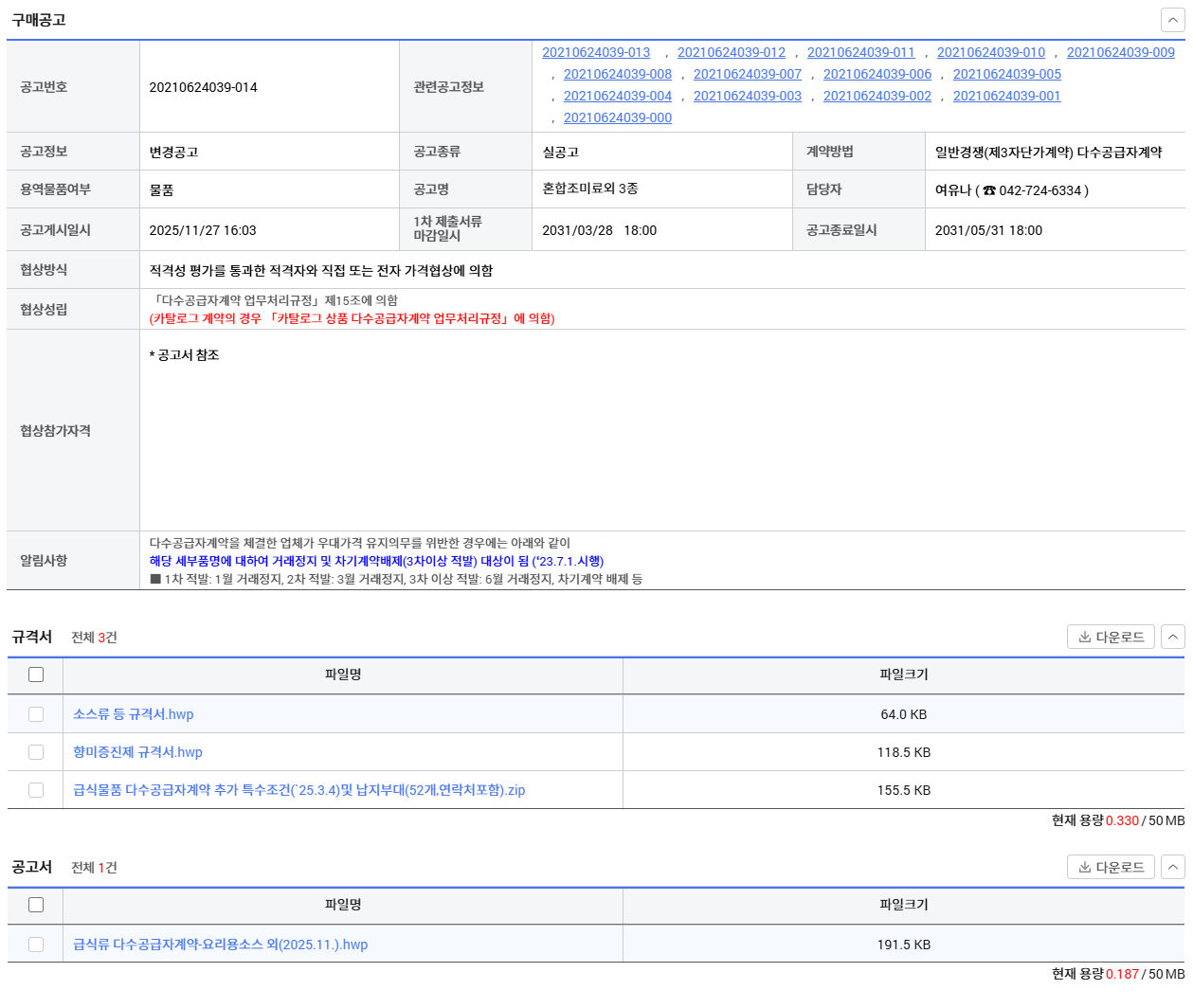Collapse the 규격서 file list
Viewport: 1193px width, 1008px height.
[1172, 637]
